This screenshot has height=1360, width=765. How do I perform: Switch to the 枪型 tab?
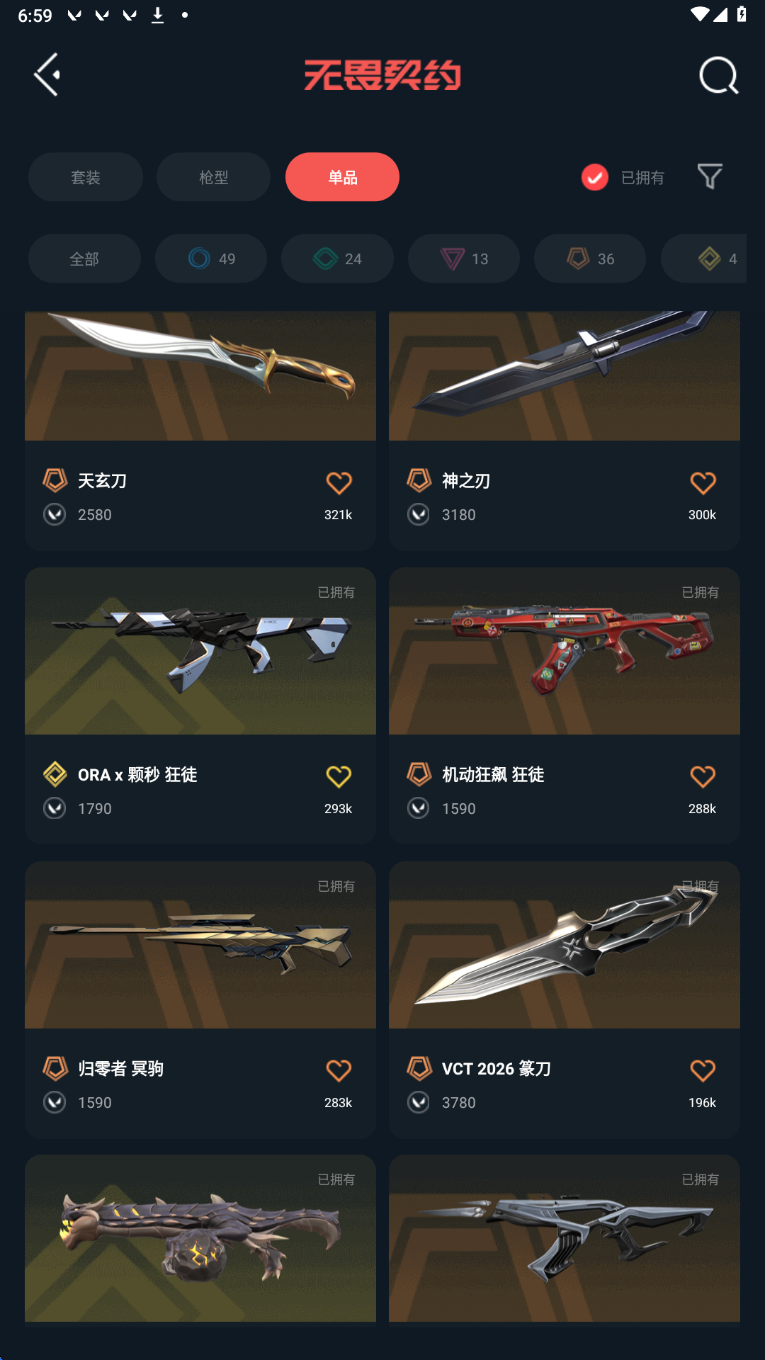[214, 177]
